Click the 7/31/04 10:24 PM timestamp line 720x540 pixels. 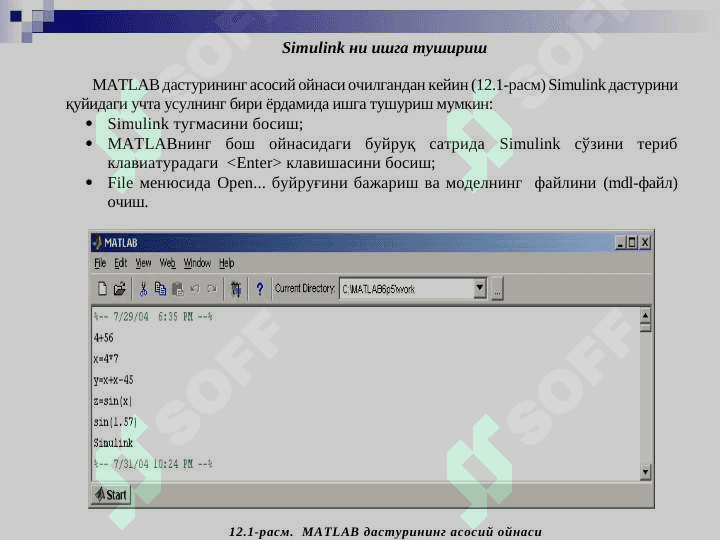[153, 464]
